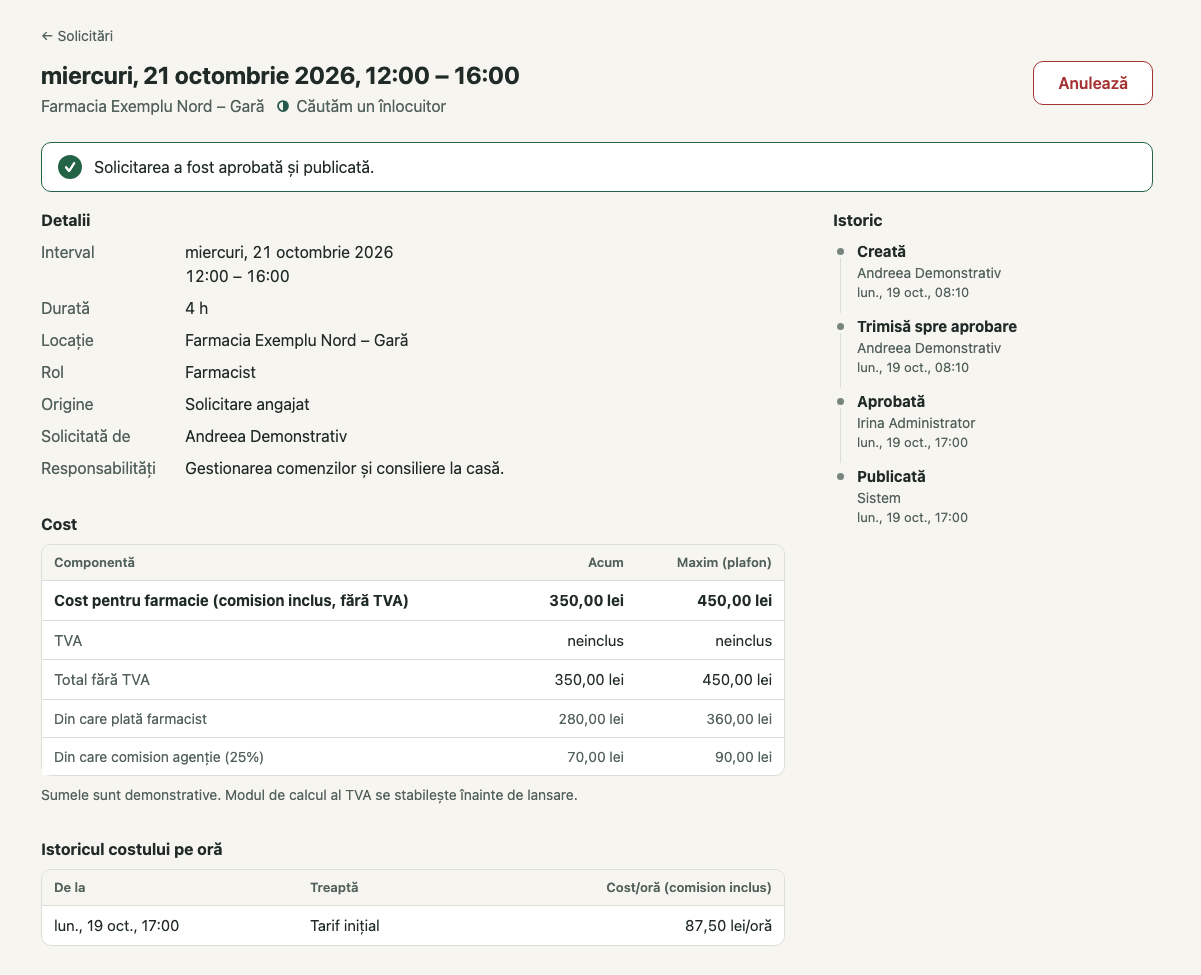
Task: Click the "Istoricul costului pe oră" heading
Action: [x=132, y=849]
